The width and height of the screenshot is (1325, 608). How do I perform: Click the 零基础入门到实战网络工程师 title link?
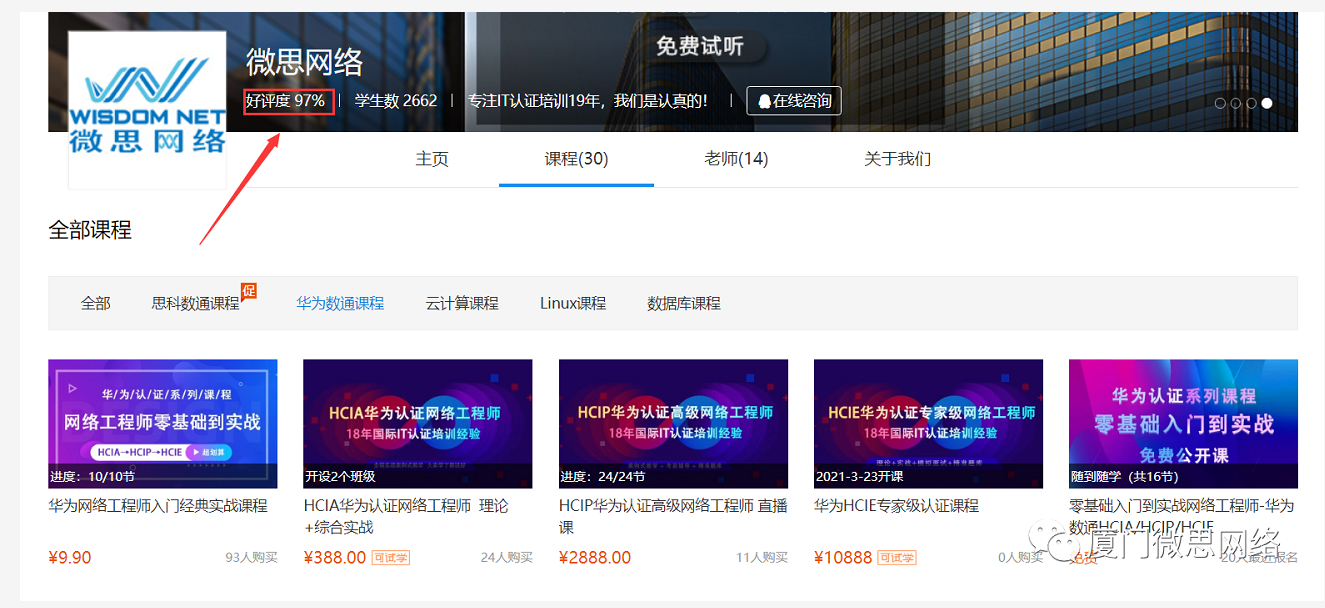coord(1182,516)
